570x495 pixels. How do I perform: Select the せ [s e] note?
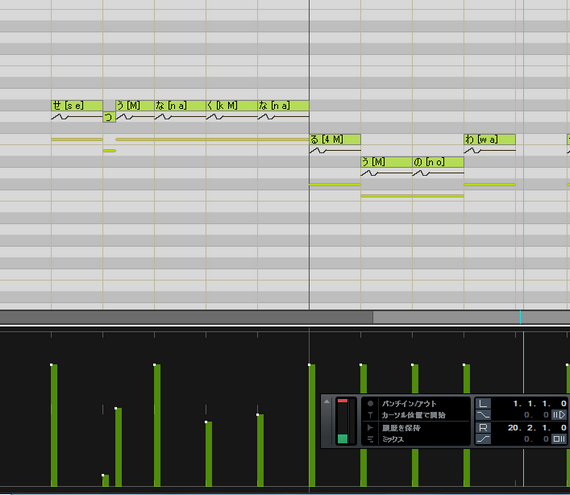77,105
